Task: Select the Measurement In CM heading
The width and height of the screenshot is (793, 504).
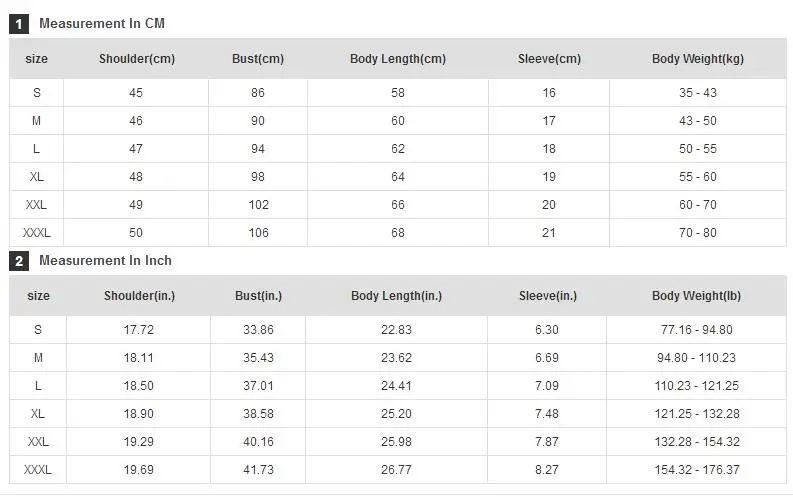Action: click(x=102, y=24)
